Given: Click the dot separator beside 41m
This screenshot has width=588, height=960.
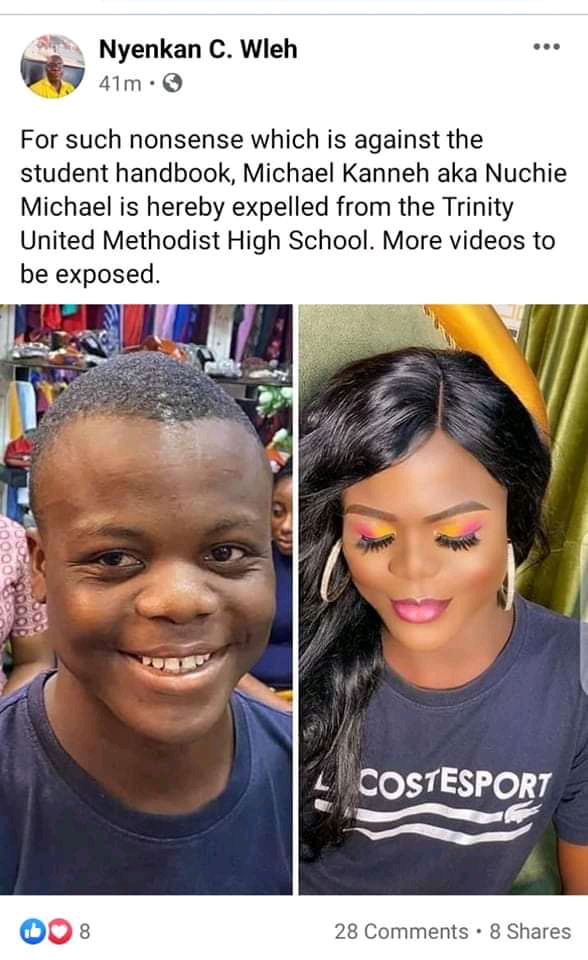Looking at the screenshot, I should pyautogui.click(x=152, y=83).
